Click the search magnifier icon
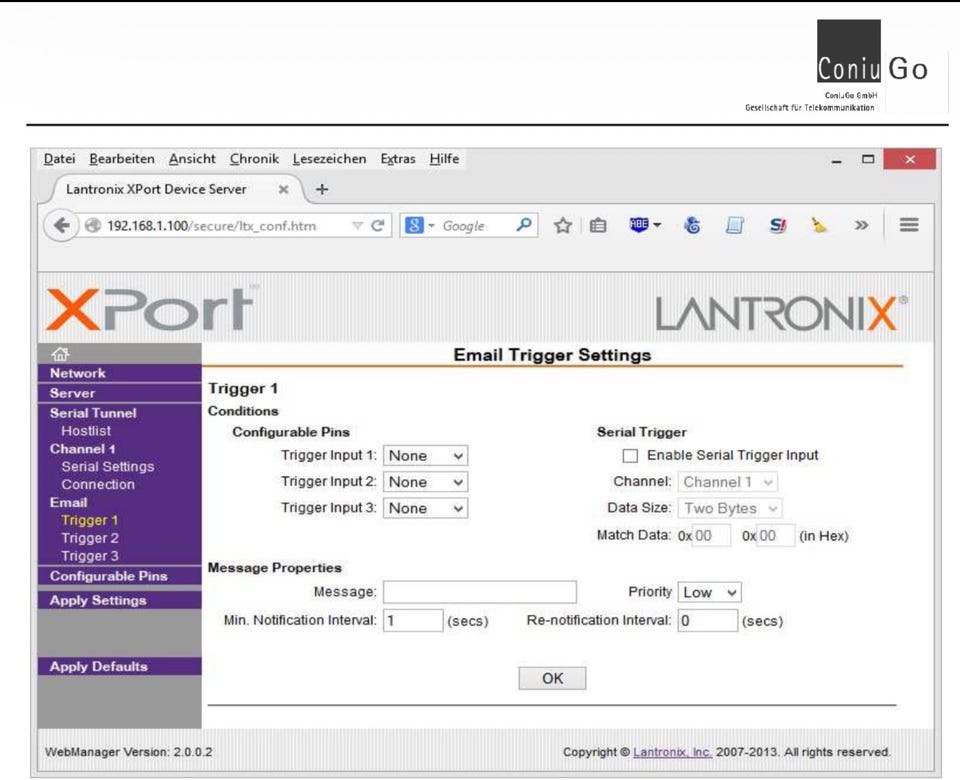 tap(523, 225)
